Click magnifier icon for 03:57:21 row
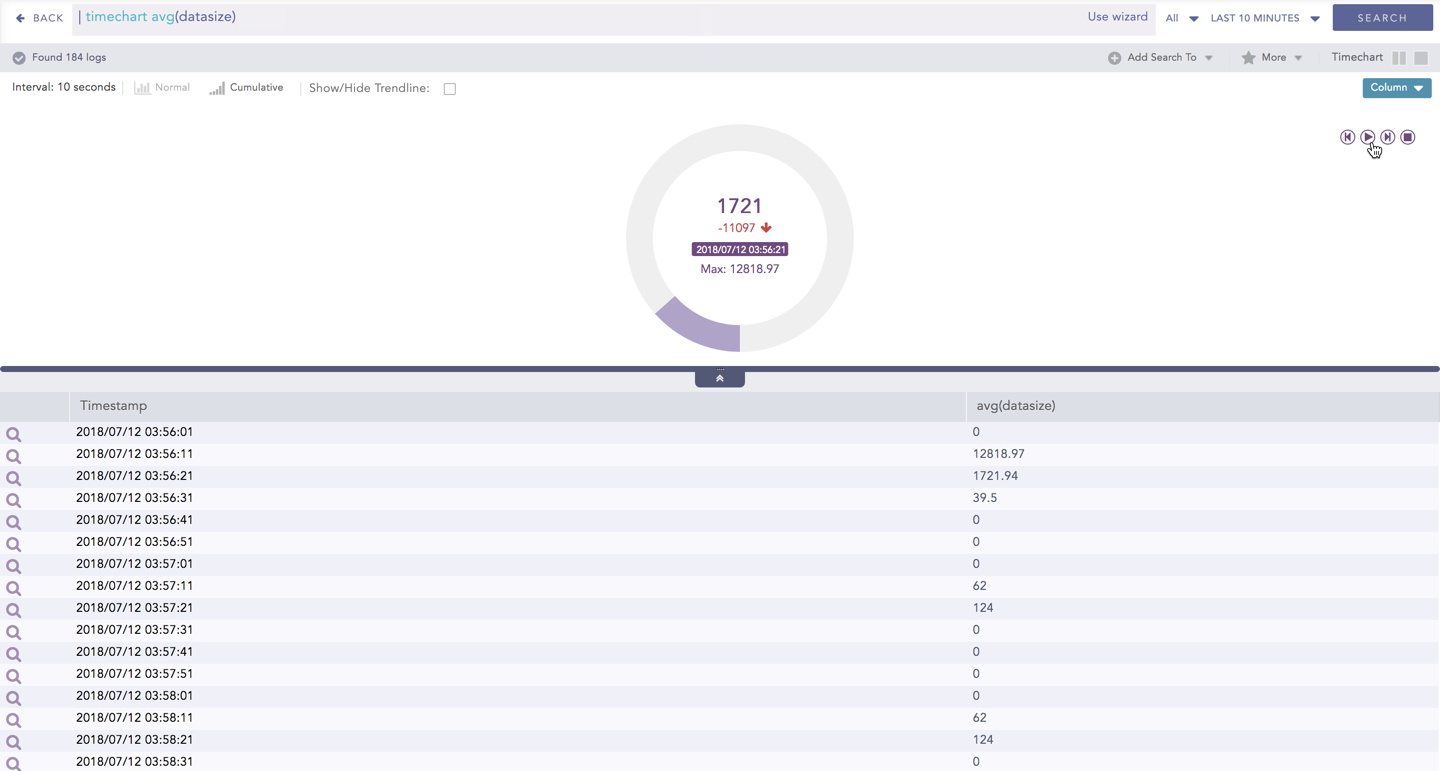Viewport: 1440px width, 771px height. pyautogui.click(x=14, y=610)
